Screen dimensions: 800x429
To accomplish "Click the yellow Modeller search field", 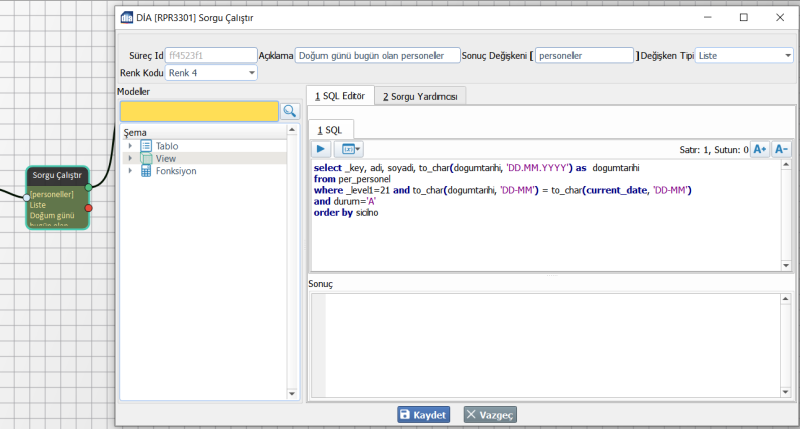I will (x=198, y=111).
